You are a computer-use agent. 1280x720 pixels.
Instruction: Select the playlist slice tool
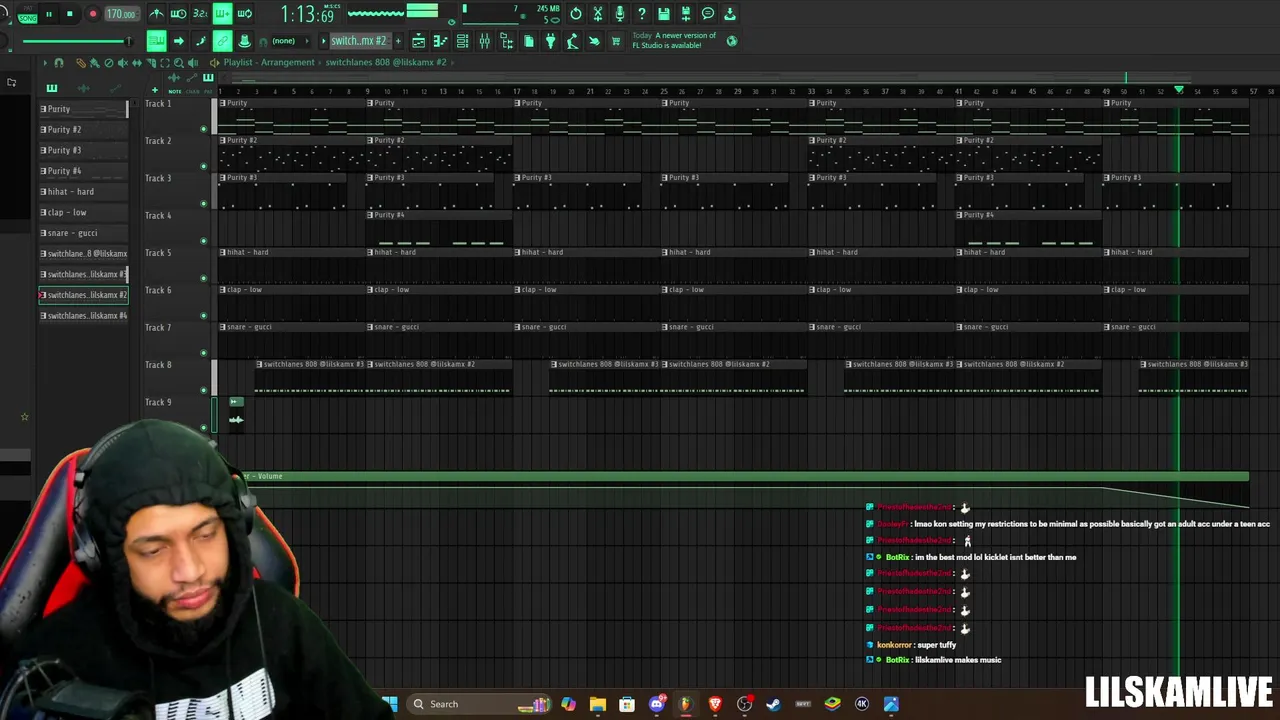150,63
